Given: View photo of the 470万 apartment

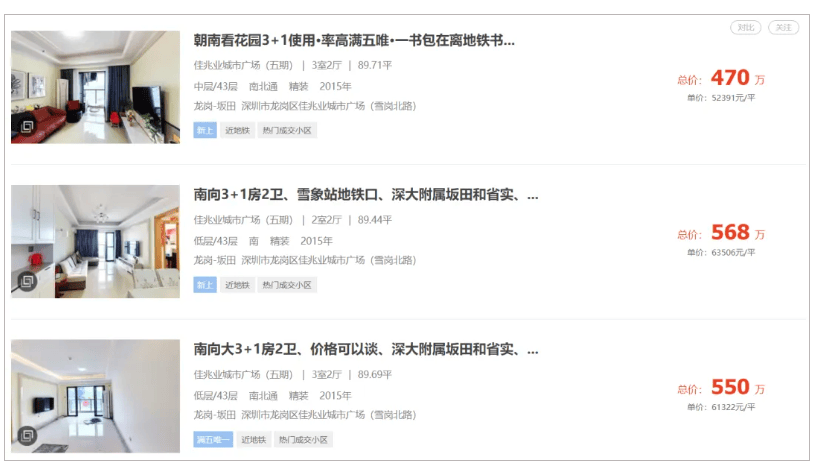Looking at the screenshot, I should point(95,87).
